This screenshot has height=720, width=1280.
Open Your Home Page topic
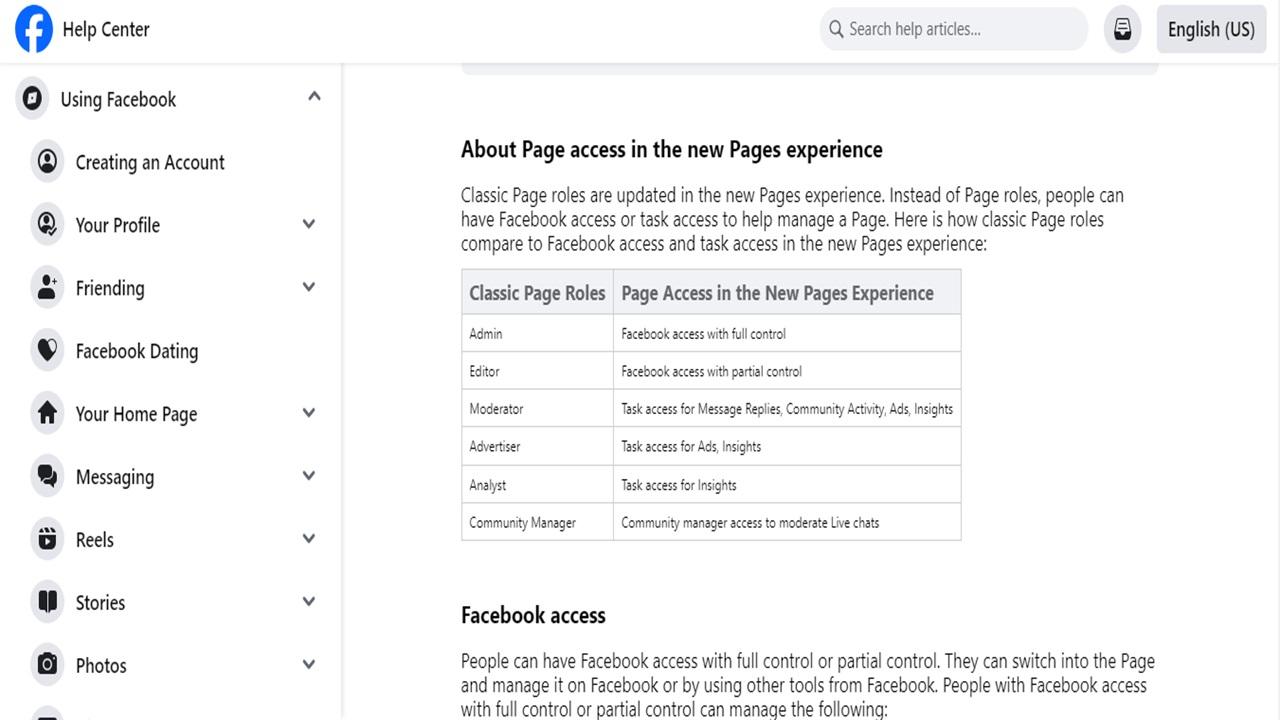pos(136,414)
